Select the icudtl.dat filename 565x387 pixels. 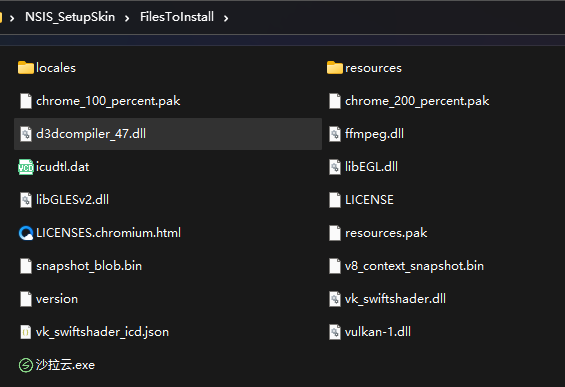(x=62, y=167)
